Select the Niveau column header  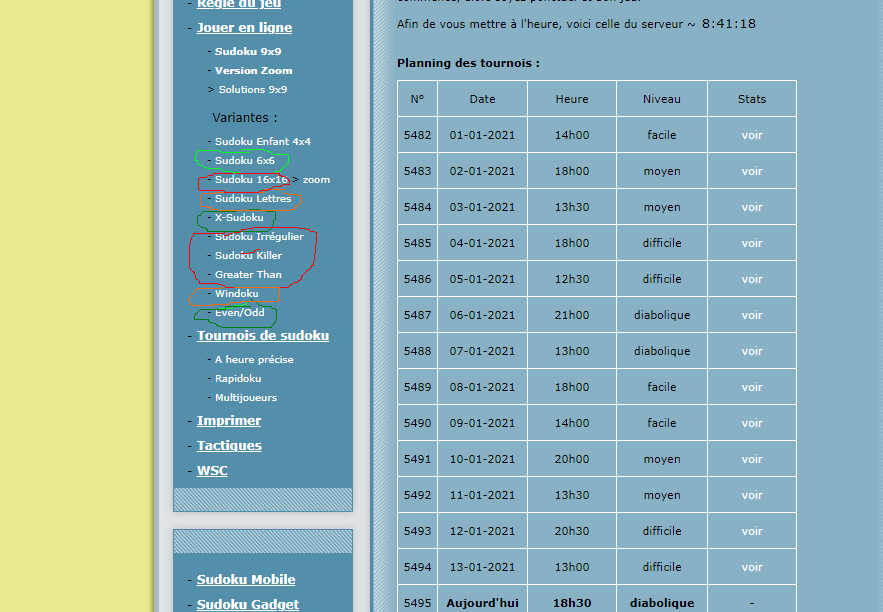pyautogui.click(x=662, y=99)
